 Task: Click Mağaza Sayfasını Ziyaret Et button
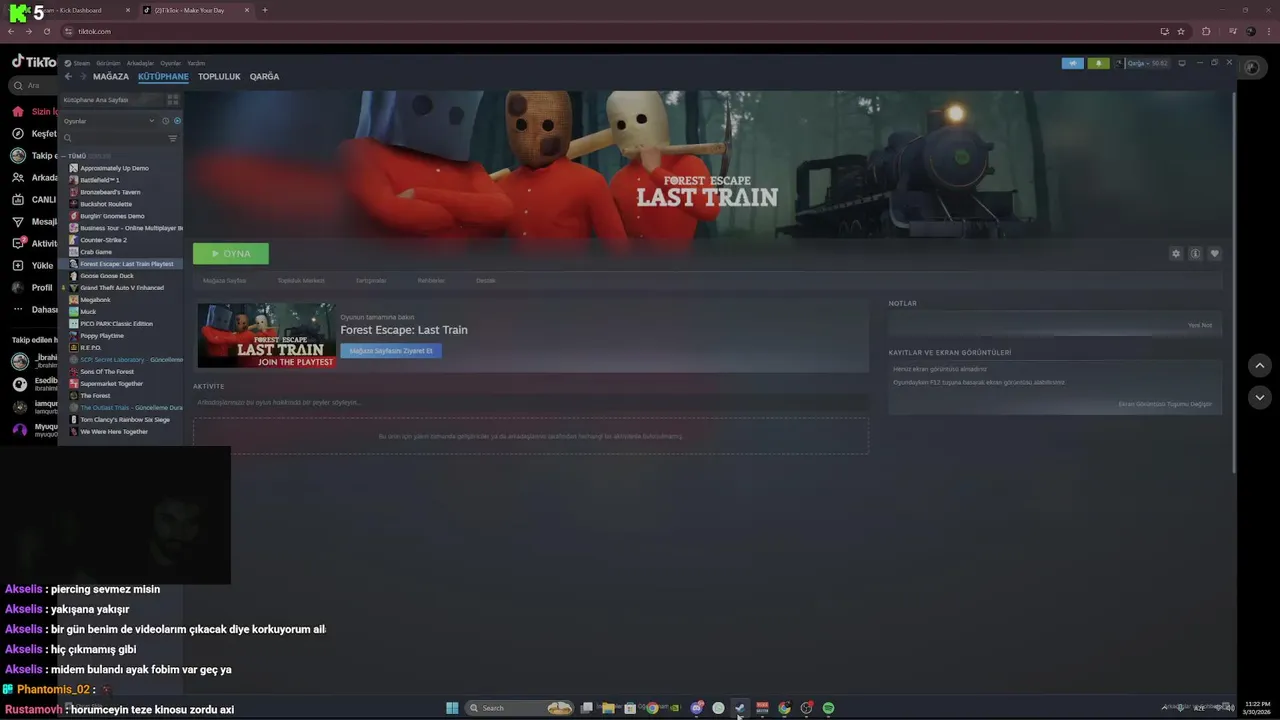tap(391, 351)
